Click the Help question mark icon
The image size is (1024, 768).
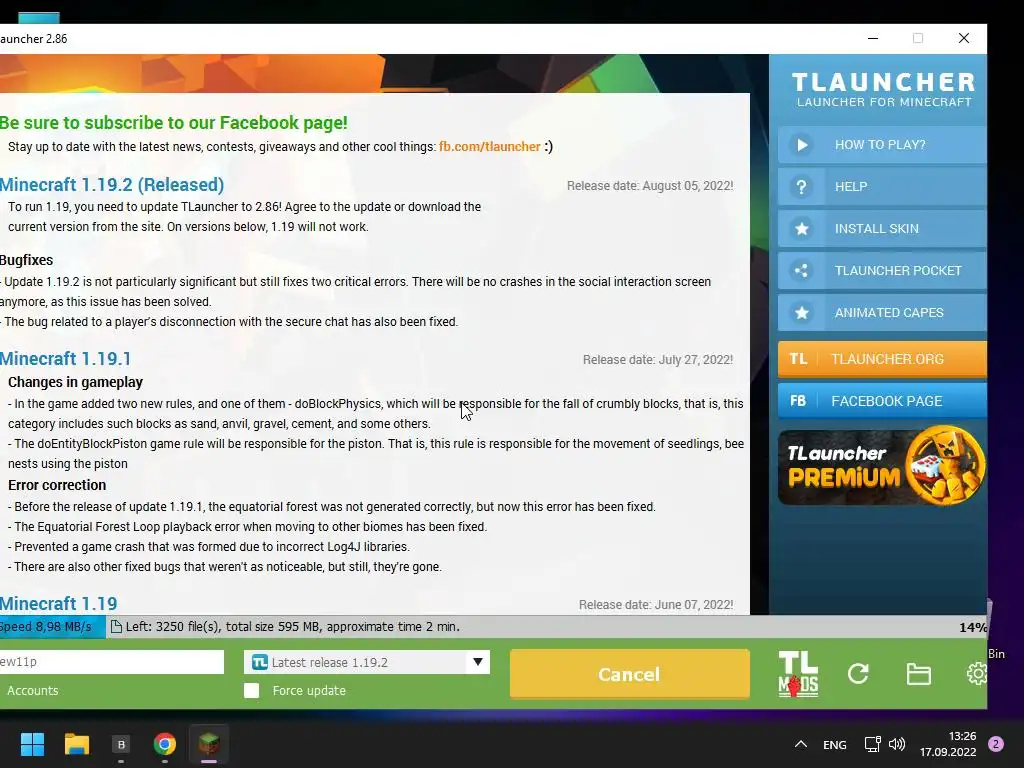point(802,187)
